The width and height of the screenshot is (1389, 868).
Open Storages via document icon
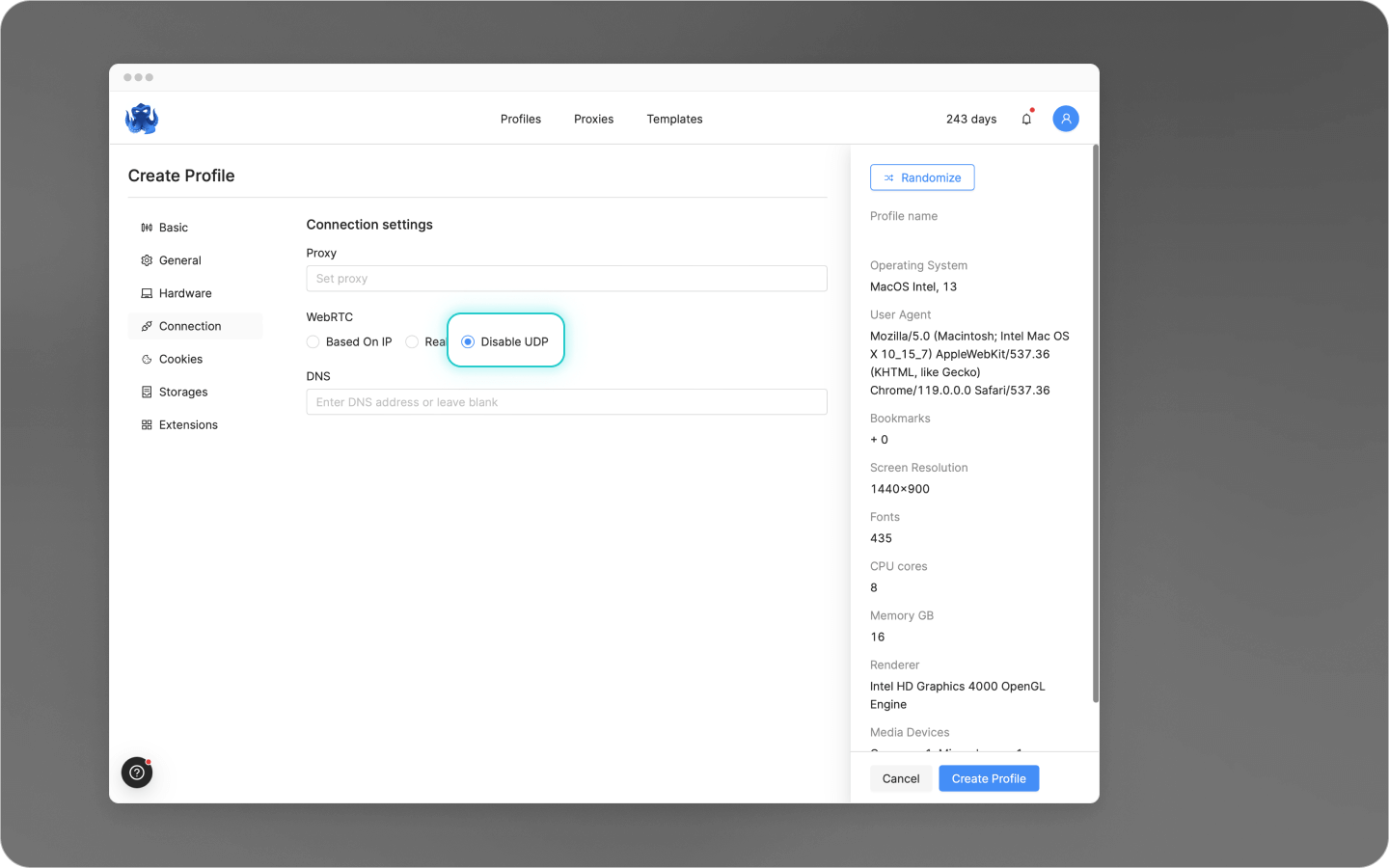pos(146,392)
